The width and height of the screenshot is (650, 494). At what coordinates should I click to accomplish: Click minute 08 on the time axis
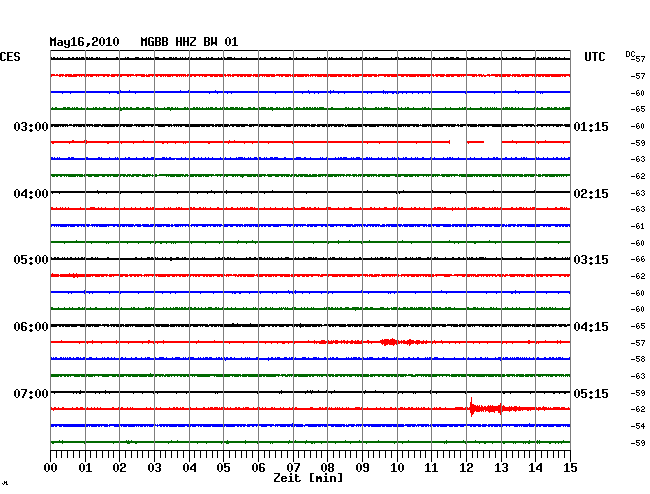(327, 467)
